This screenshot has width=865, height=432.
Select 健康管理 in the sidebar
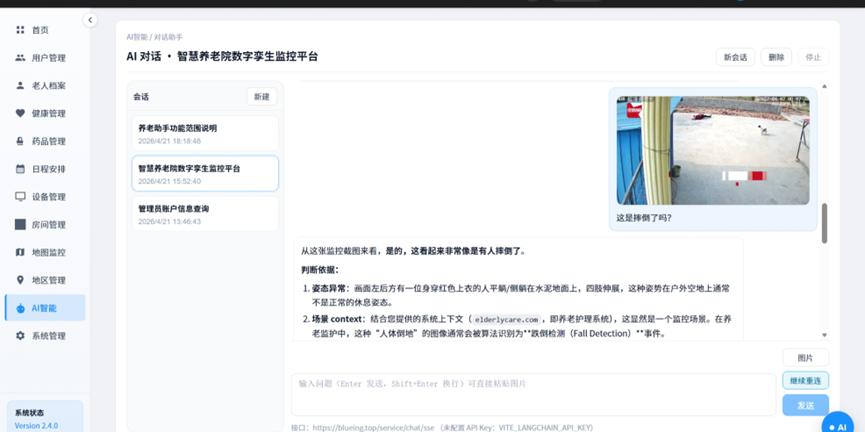click(45, 113)
